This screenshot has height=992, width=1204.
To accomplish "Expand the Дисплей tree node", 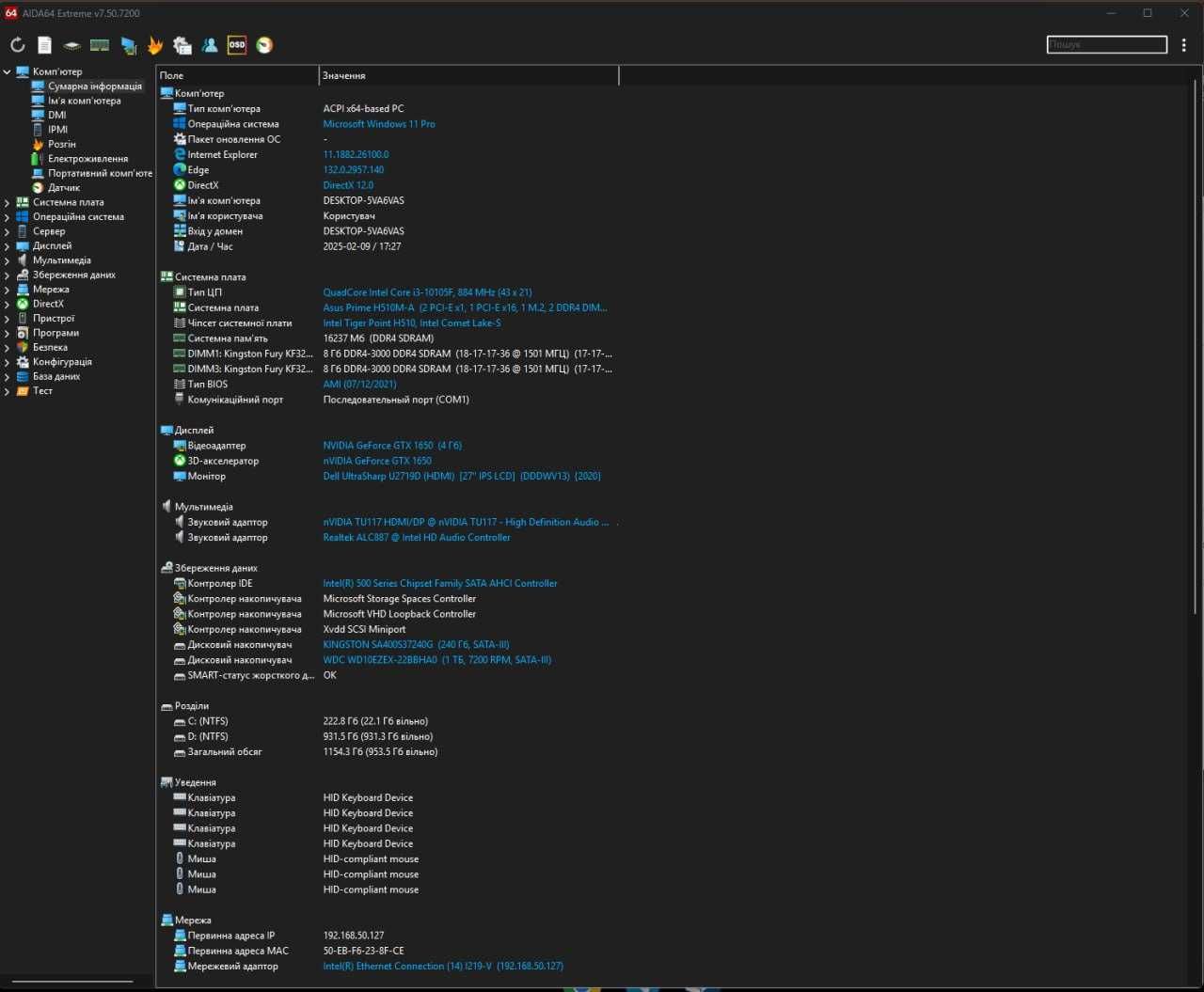I will tap(7, 246).
